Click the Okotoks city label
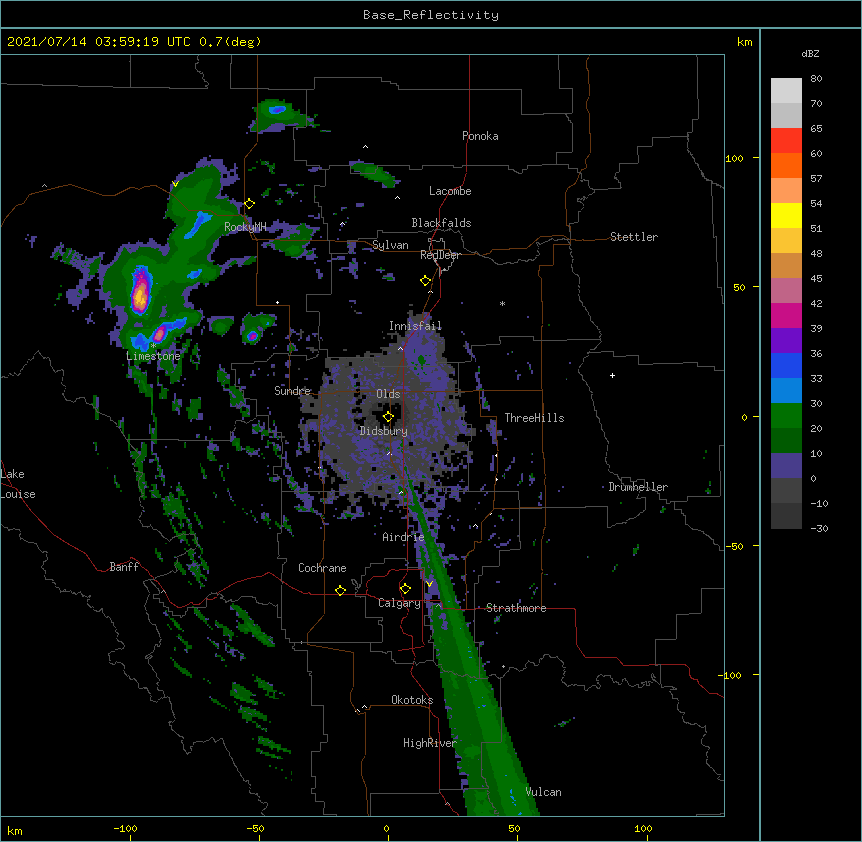This screenshot has width=862, height=842. 412,700
